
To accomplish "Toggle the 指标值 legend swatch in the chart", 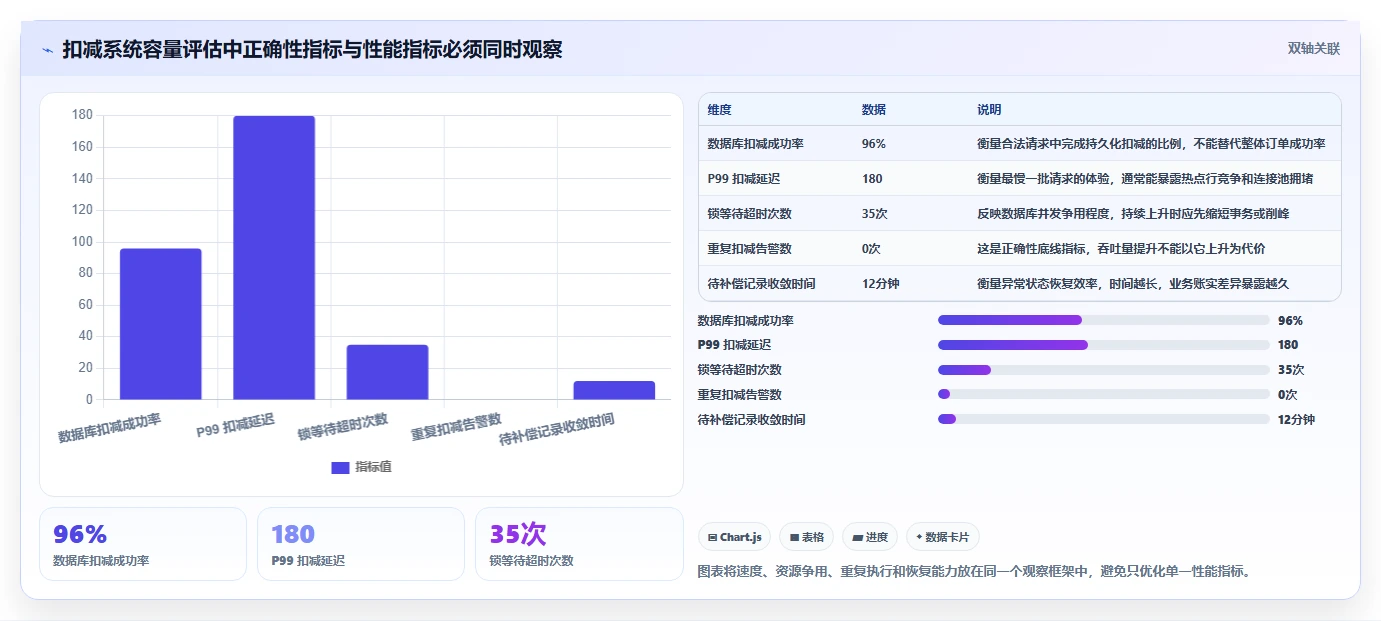I will [x=340, y=467].
